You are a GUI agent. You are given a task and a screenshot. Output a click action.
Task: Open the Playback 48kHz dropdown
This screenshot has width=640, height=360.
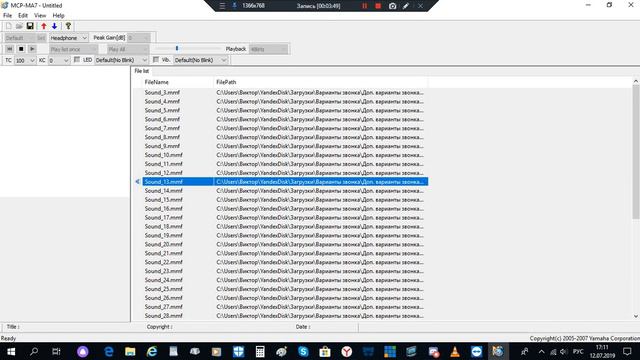click(x=269, y=49)
